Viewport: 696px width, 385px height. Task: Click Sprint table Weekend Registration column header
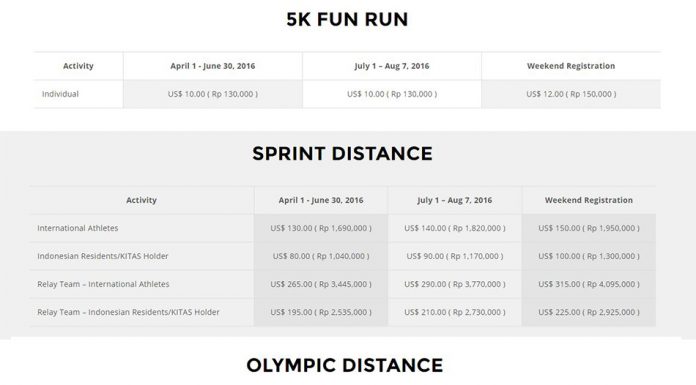click(589, 200)
